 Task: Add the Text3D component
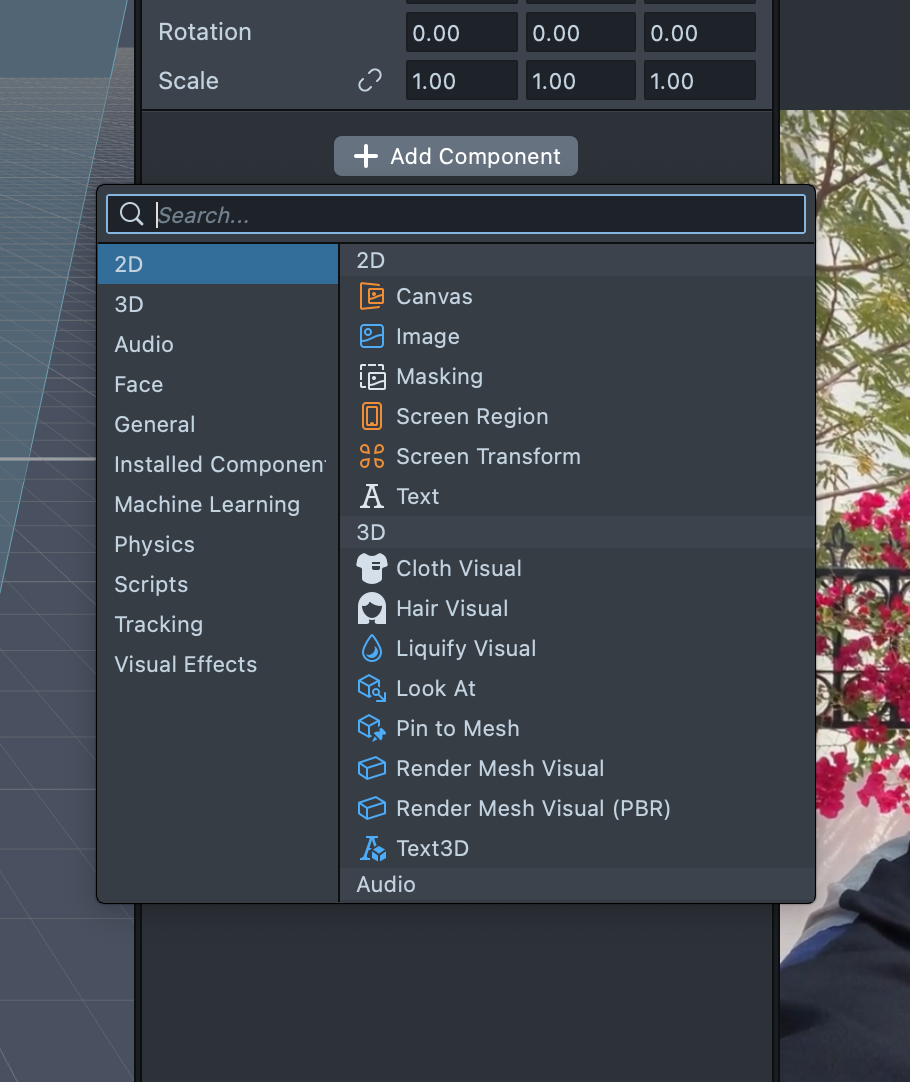432,848
